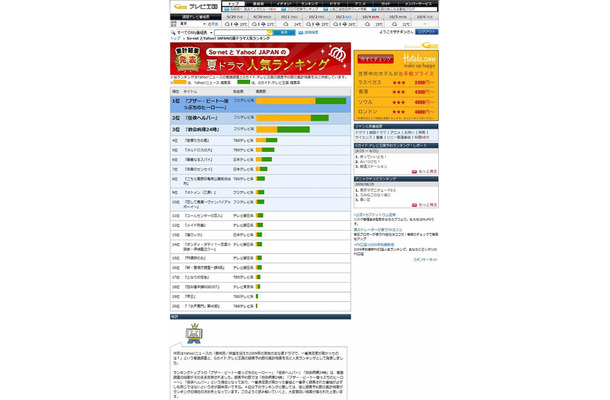Open the 番組表 navigation tab

click(258, 4)
